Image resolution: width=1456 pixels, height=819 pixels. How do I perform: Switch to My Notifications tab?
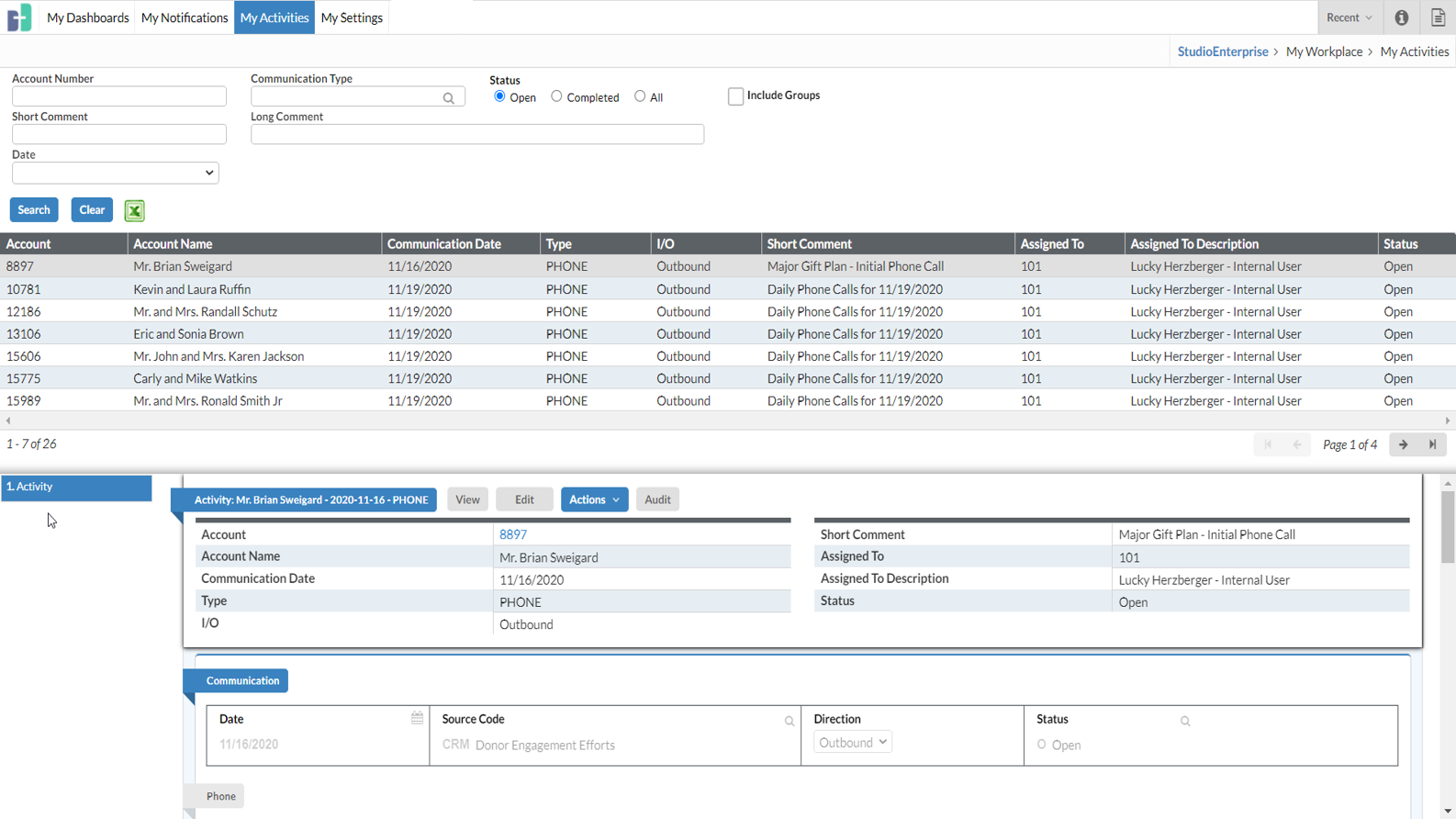click(185, 17)
